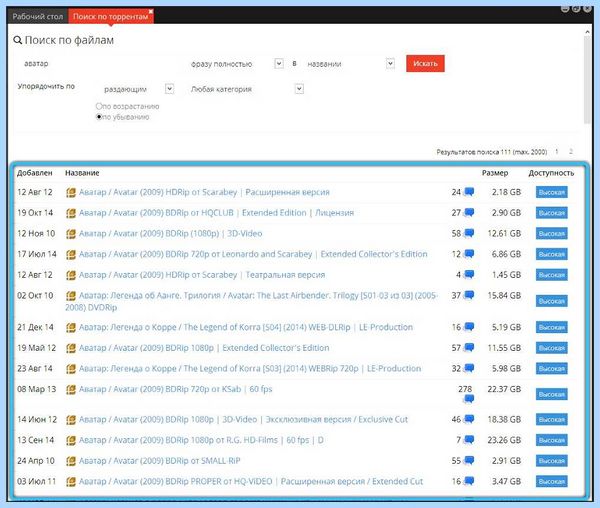This screenshot has height=508, width=600.
Task: Open comments bubble under 278 count
Action: (469, 399)
